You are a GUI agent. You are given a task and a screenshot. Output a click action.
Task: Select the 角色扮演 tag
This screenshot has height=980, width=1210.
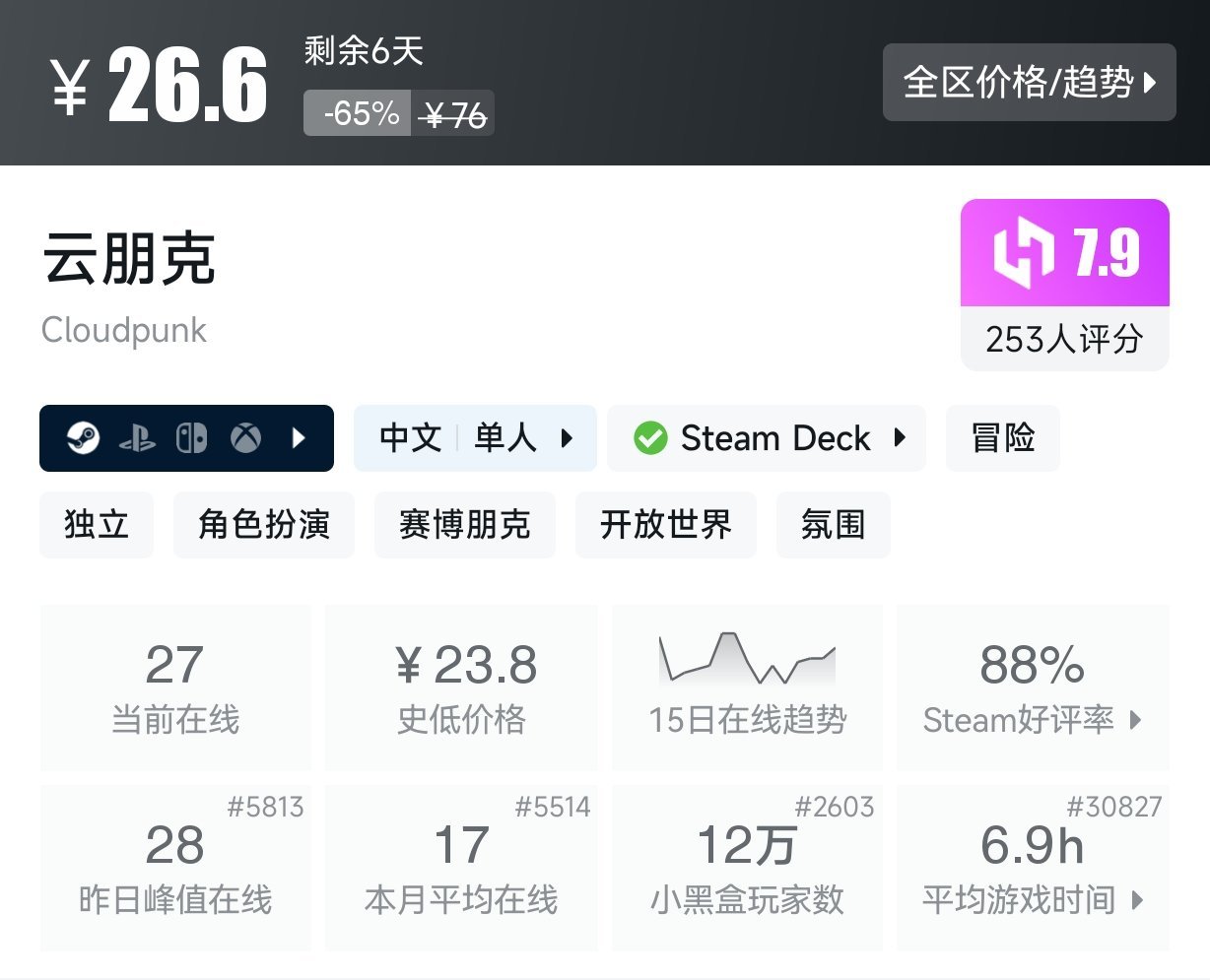tap(263, 525)
